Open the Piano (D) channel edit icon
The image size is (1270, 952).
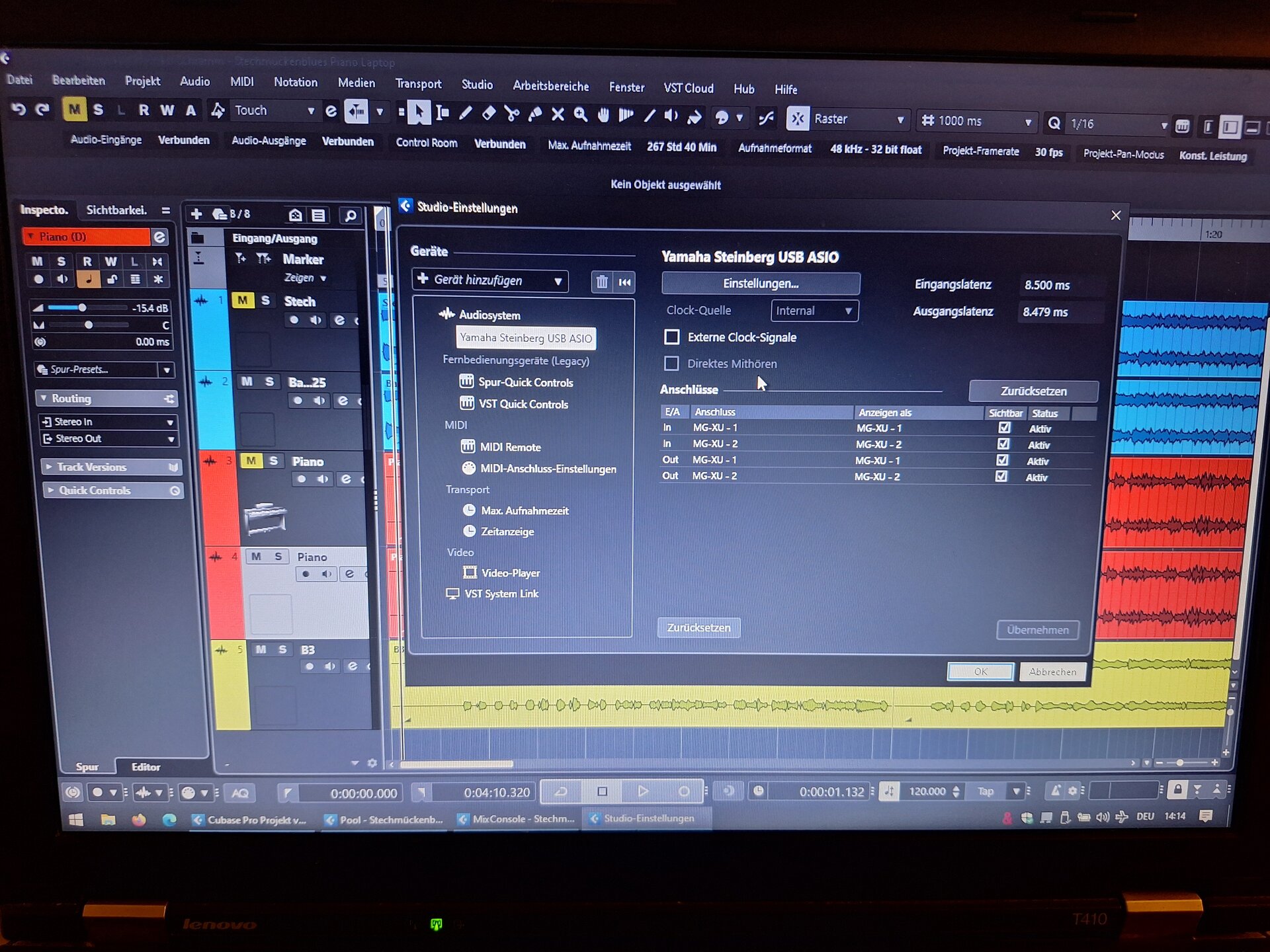[159, 237]
